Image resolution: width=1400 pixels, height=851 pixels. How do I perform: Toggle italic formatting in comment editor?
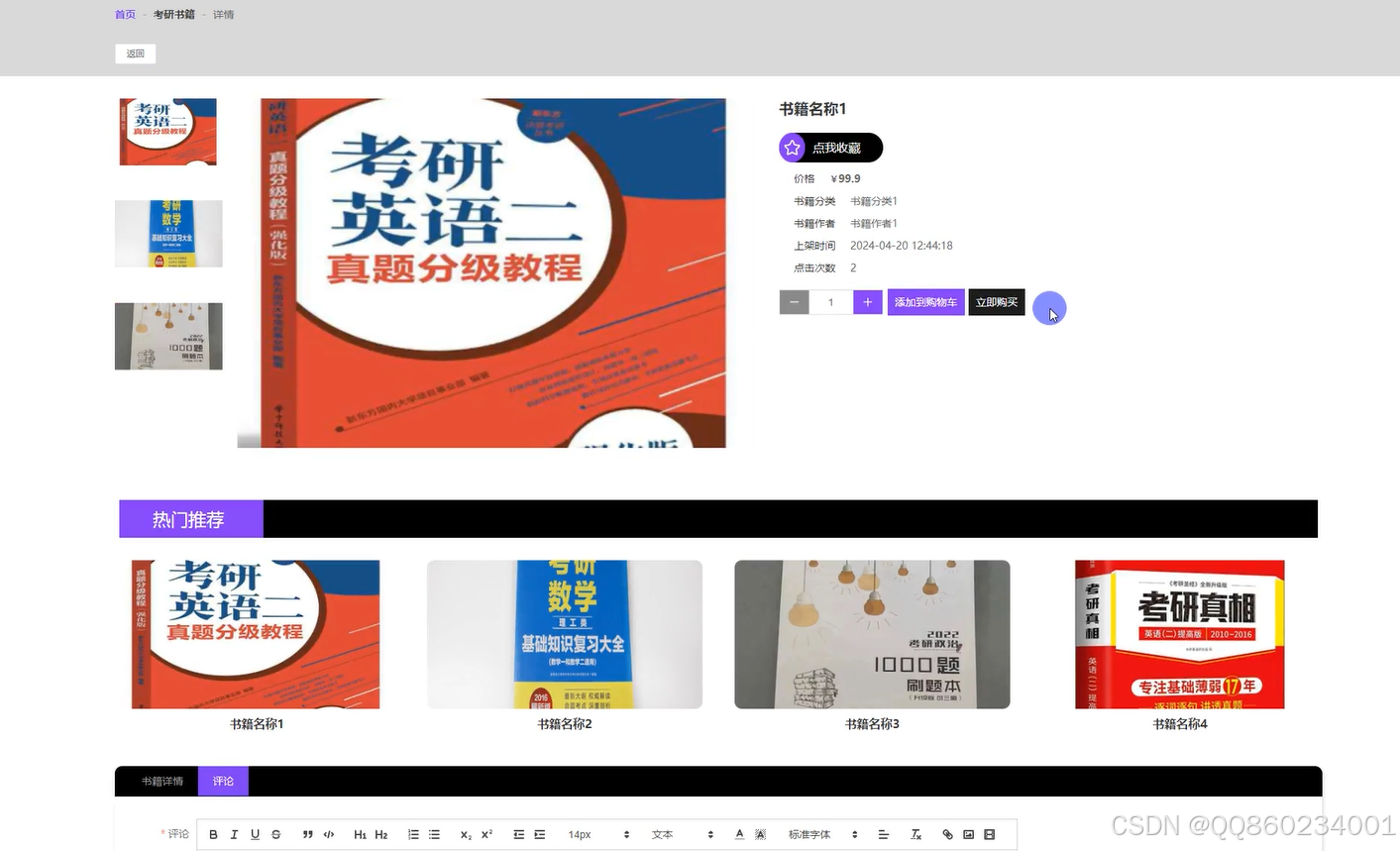(234, 834)
